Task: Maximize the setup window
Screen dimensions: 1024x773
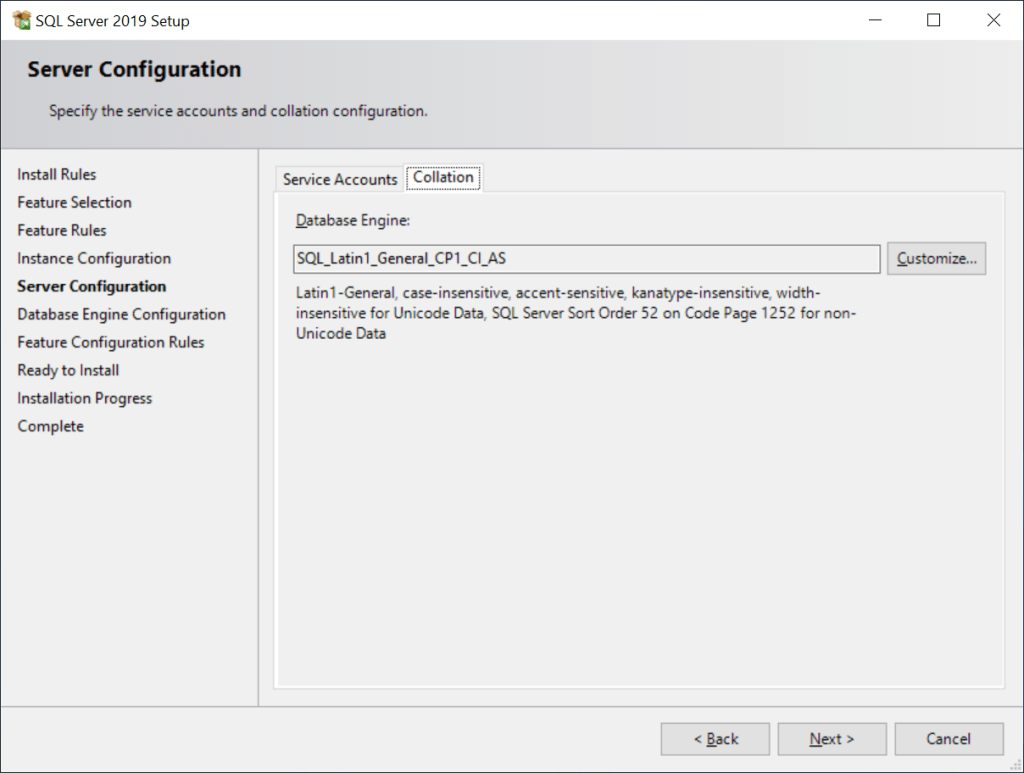Action: [933, 20]
